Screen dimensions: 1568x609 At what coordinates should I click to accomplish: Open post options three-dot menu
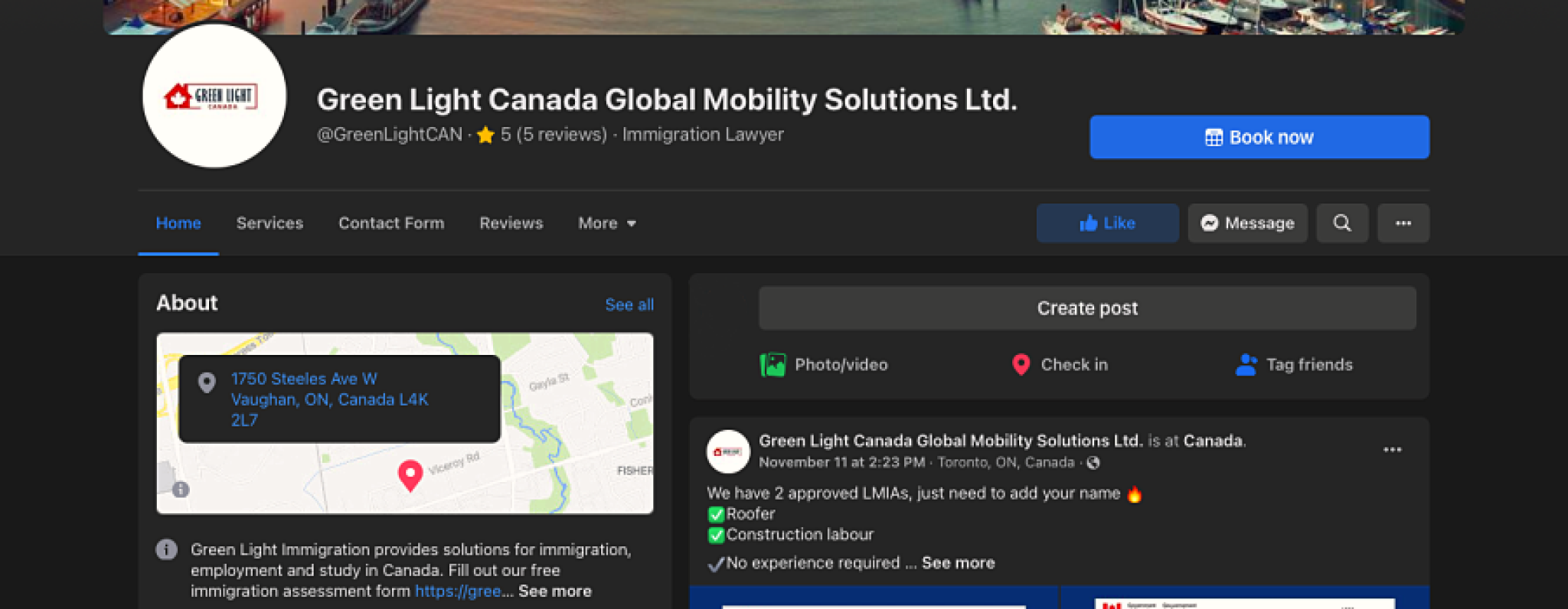[1392, 450]
